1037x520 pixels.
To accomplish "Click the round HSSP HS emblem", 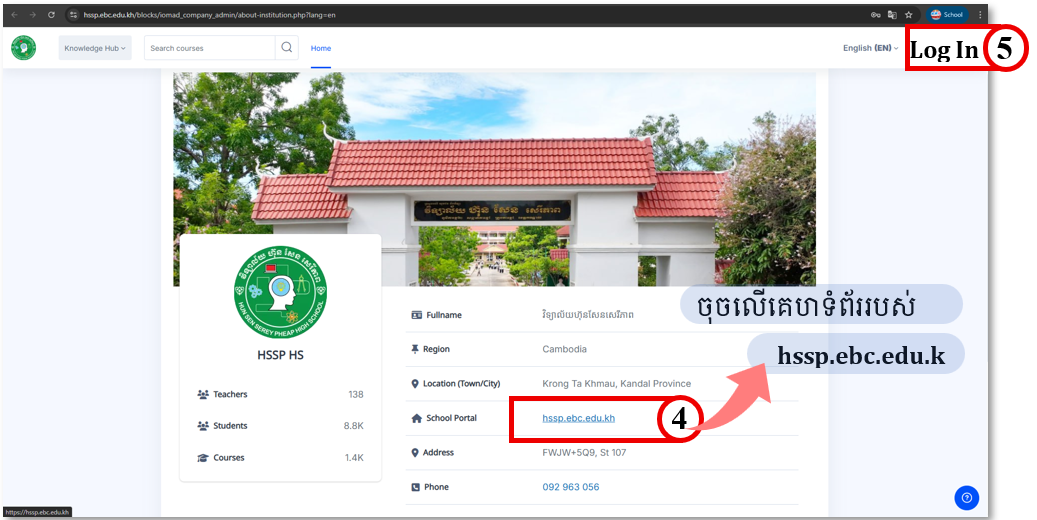I will (280, 290).
